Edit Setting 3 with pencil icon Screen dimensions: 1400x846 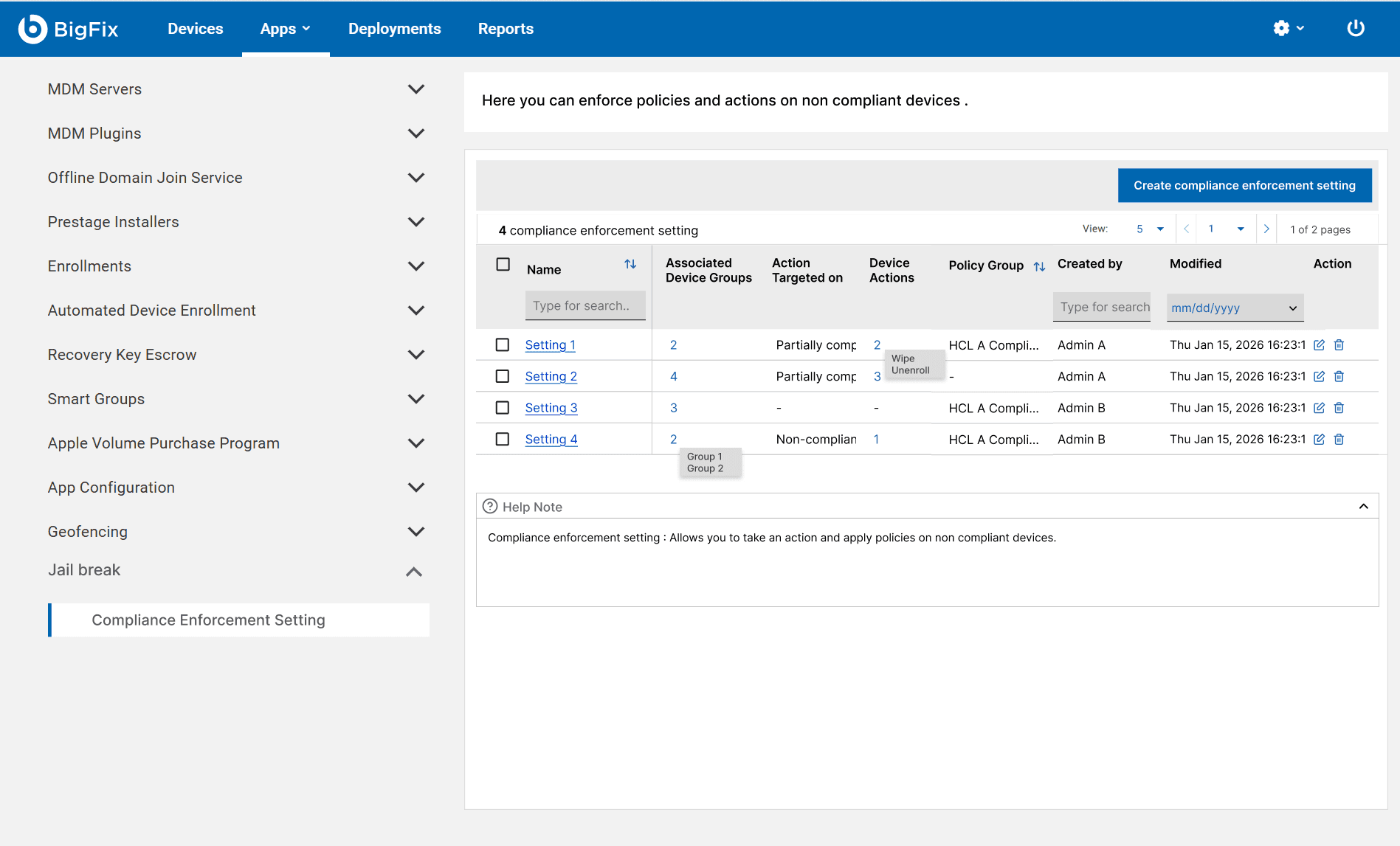tap(1319, 408)
